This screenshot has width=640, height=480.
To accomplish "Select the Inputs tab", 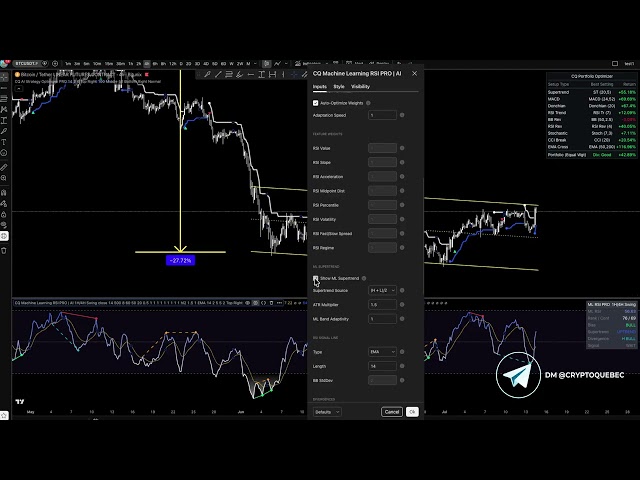I will [320, 87].
